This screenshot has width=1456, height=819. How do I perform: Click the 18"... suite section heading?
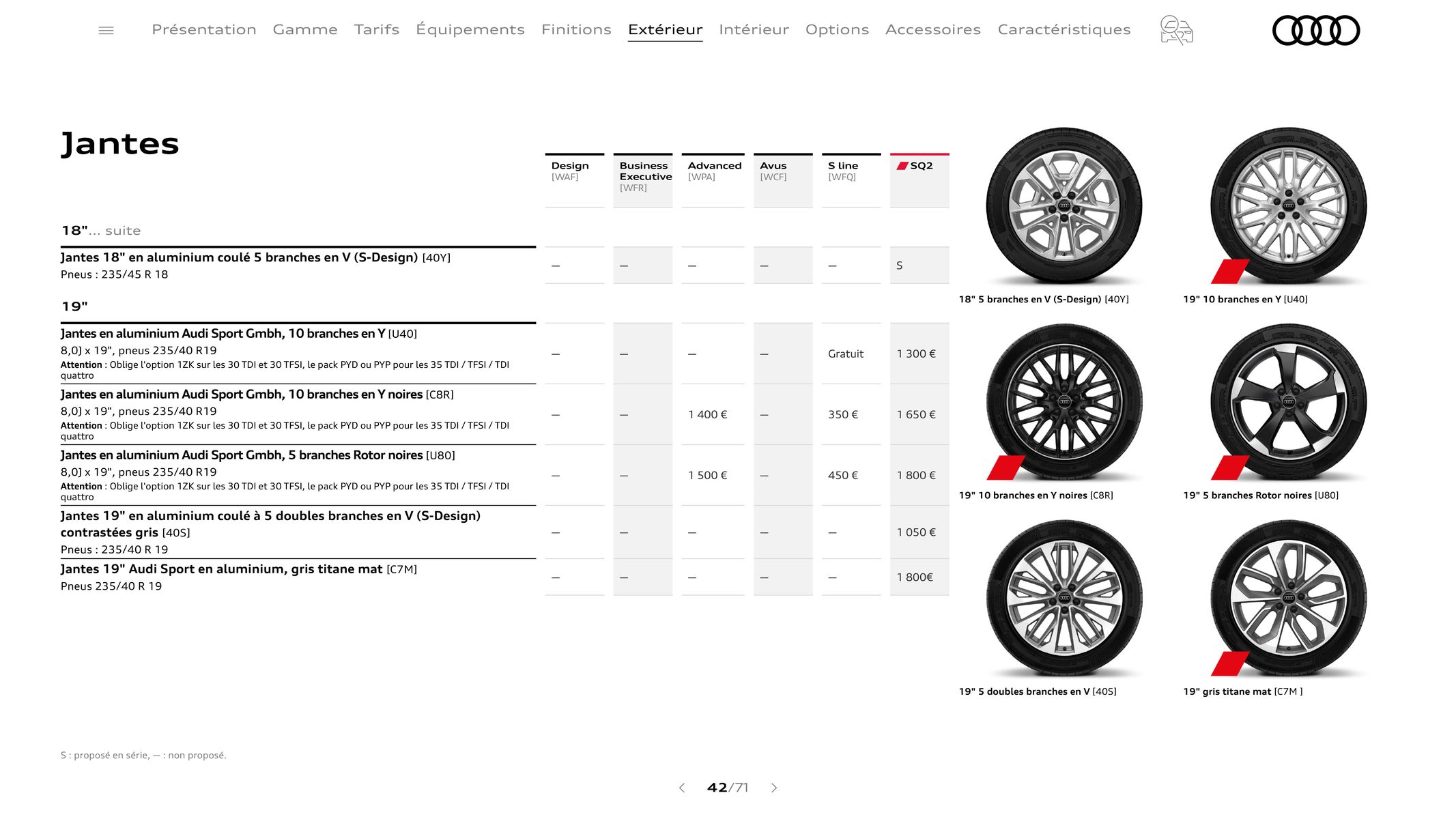[x=101, y=231]
